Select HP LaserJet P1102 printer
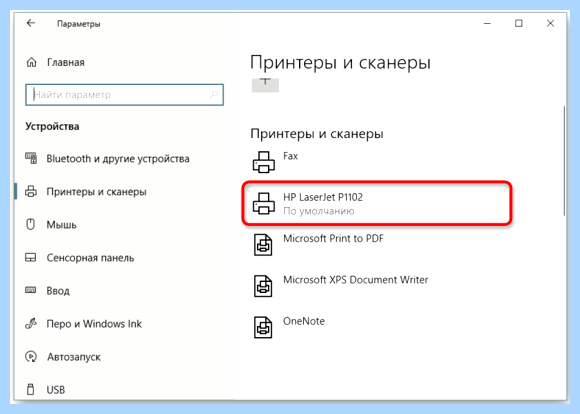The height and width of the screenshot is (414, 580). click(x=377, y=203)
